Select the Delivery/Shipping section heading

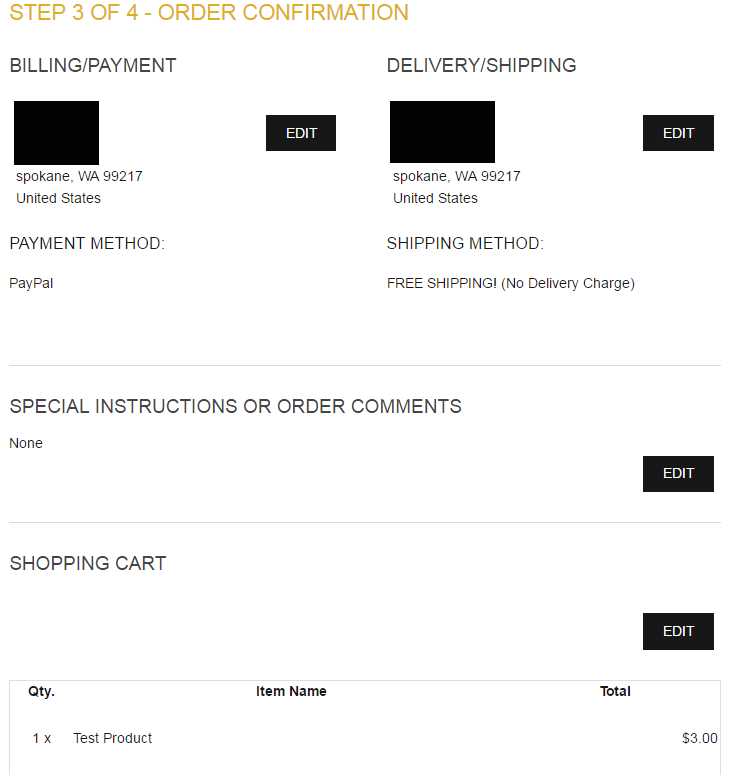coord(482,66)
